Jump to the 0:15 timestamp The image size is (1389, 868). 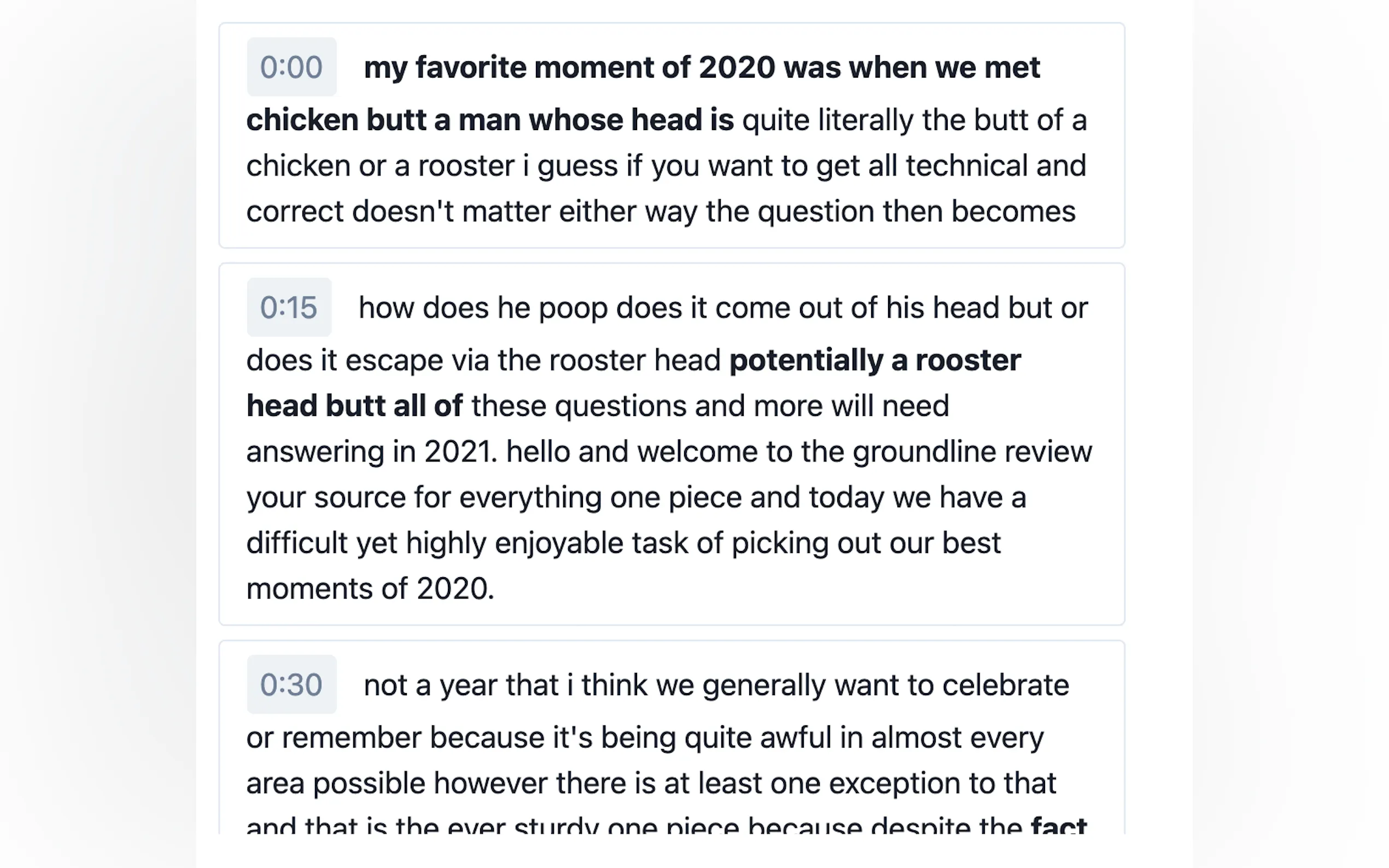pos(288,308)
